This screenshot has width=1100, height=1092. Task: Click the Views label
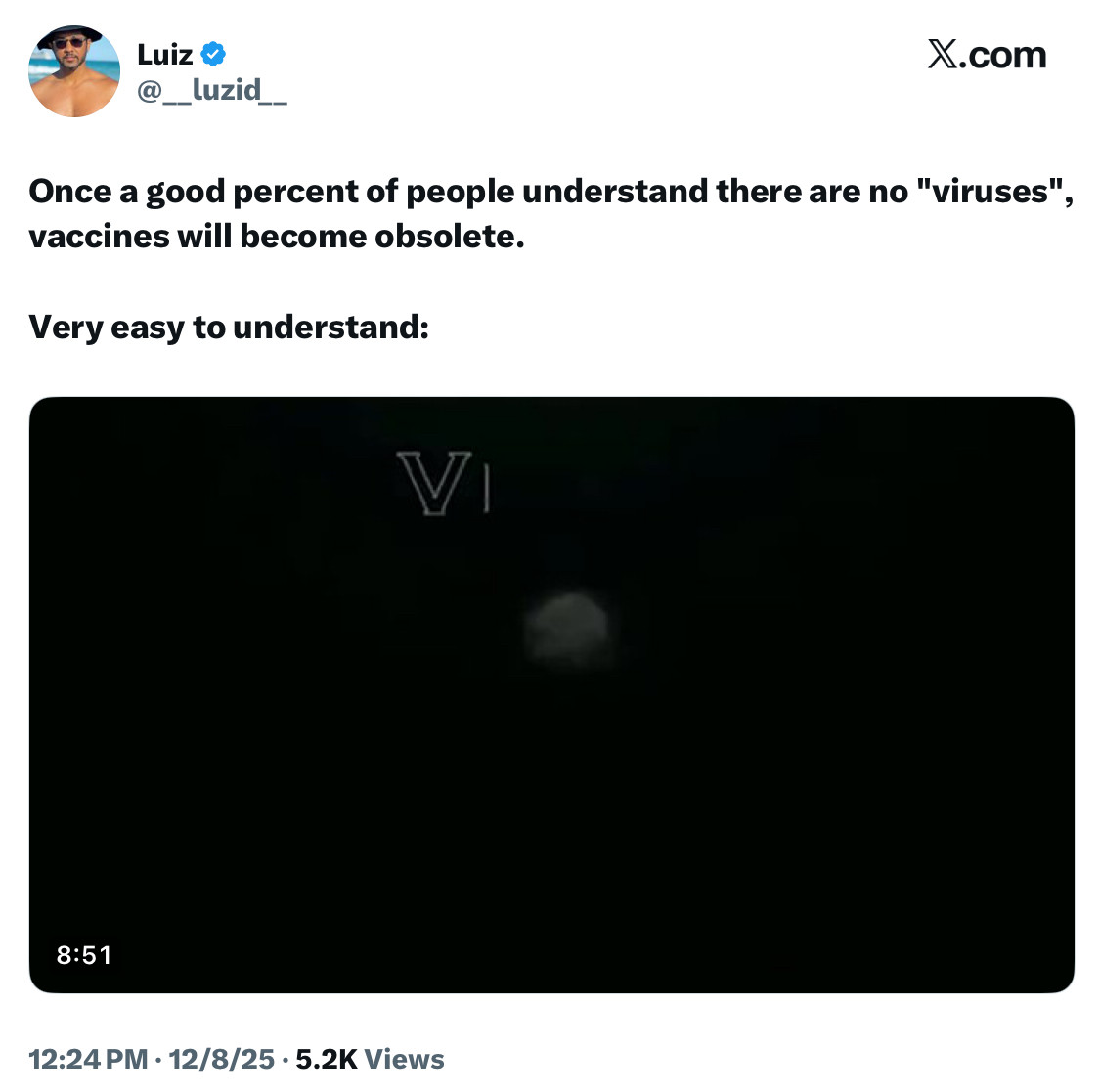click(404, 1059)
